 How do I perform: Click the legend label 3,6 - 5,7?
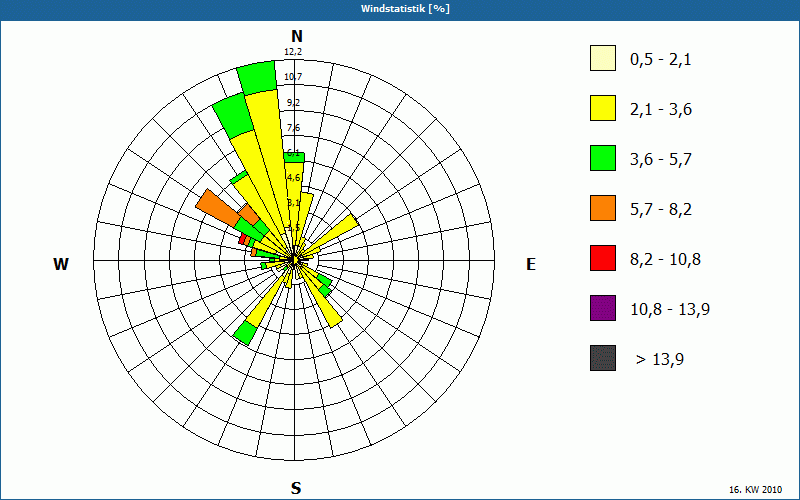coord(661,160)
